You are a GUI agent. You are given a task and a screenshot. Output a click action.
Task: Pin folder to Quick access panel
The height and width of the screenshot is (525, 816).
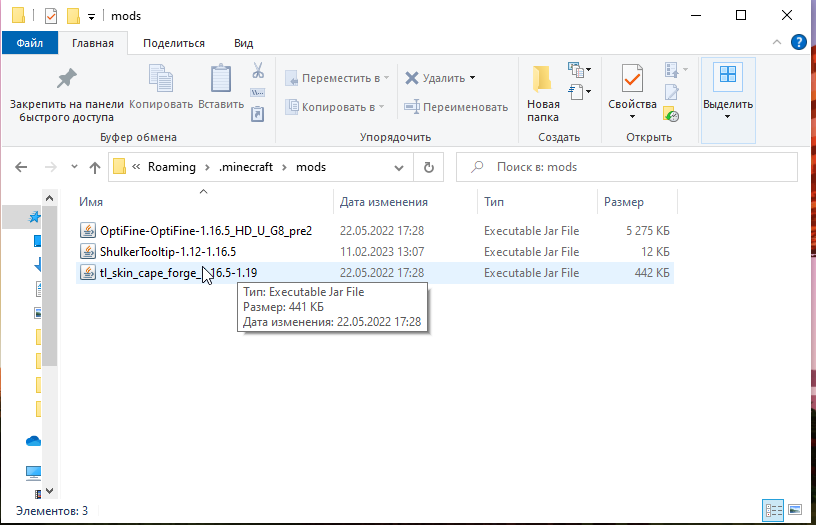coord(67,94)
